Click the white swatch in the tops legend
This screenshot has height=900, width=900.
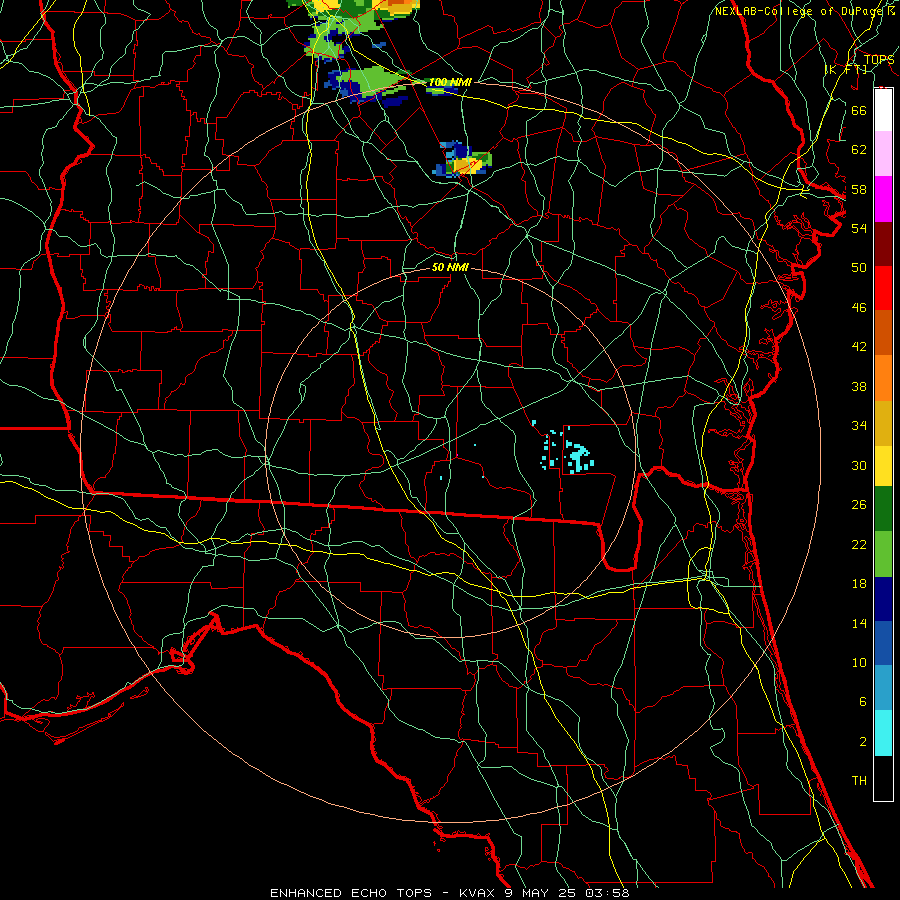pos(883,110)
